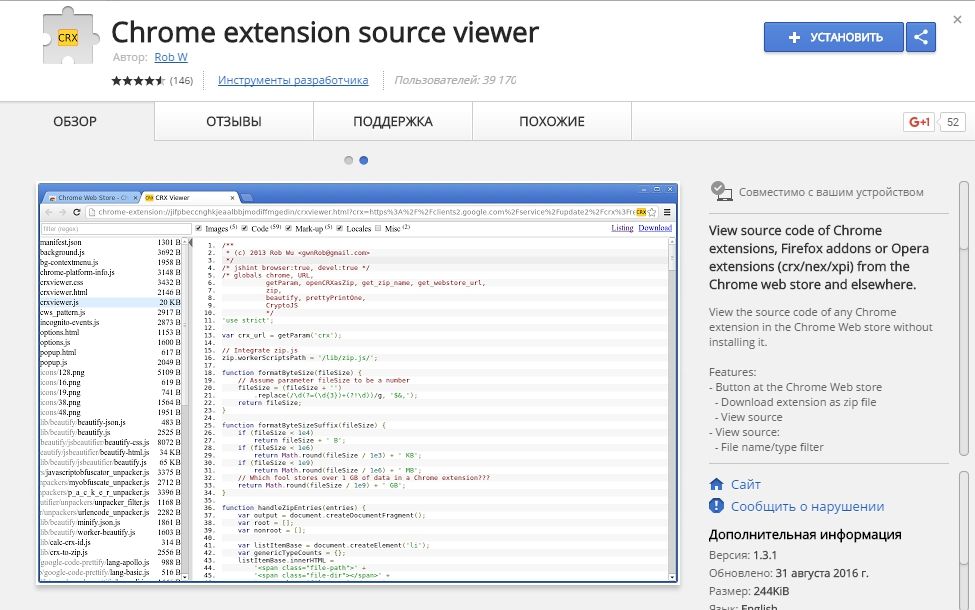Enable the Misc checkbox in screenshot
The height and width of the screenshot is (610, 975).
point(378,228)
